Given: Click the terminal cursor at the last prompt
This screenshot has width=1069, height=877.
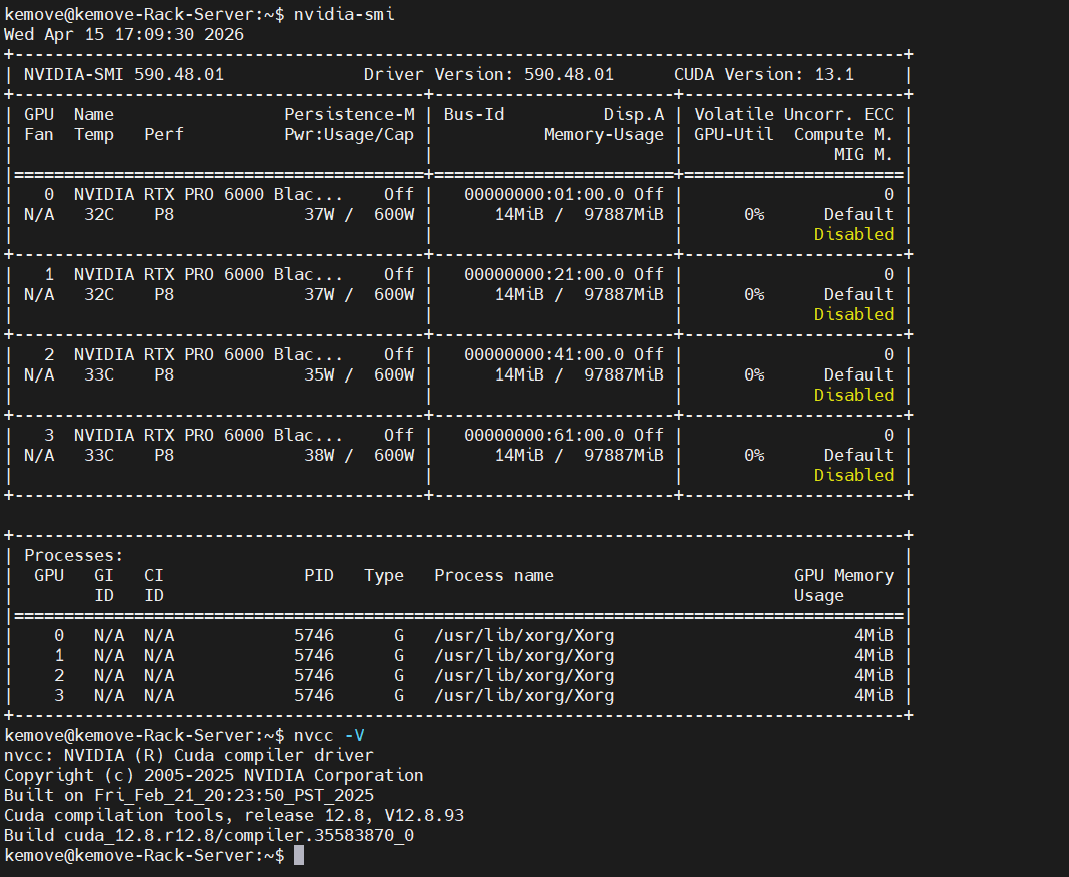Looking at the screenshot, I should [299, 856].
